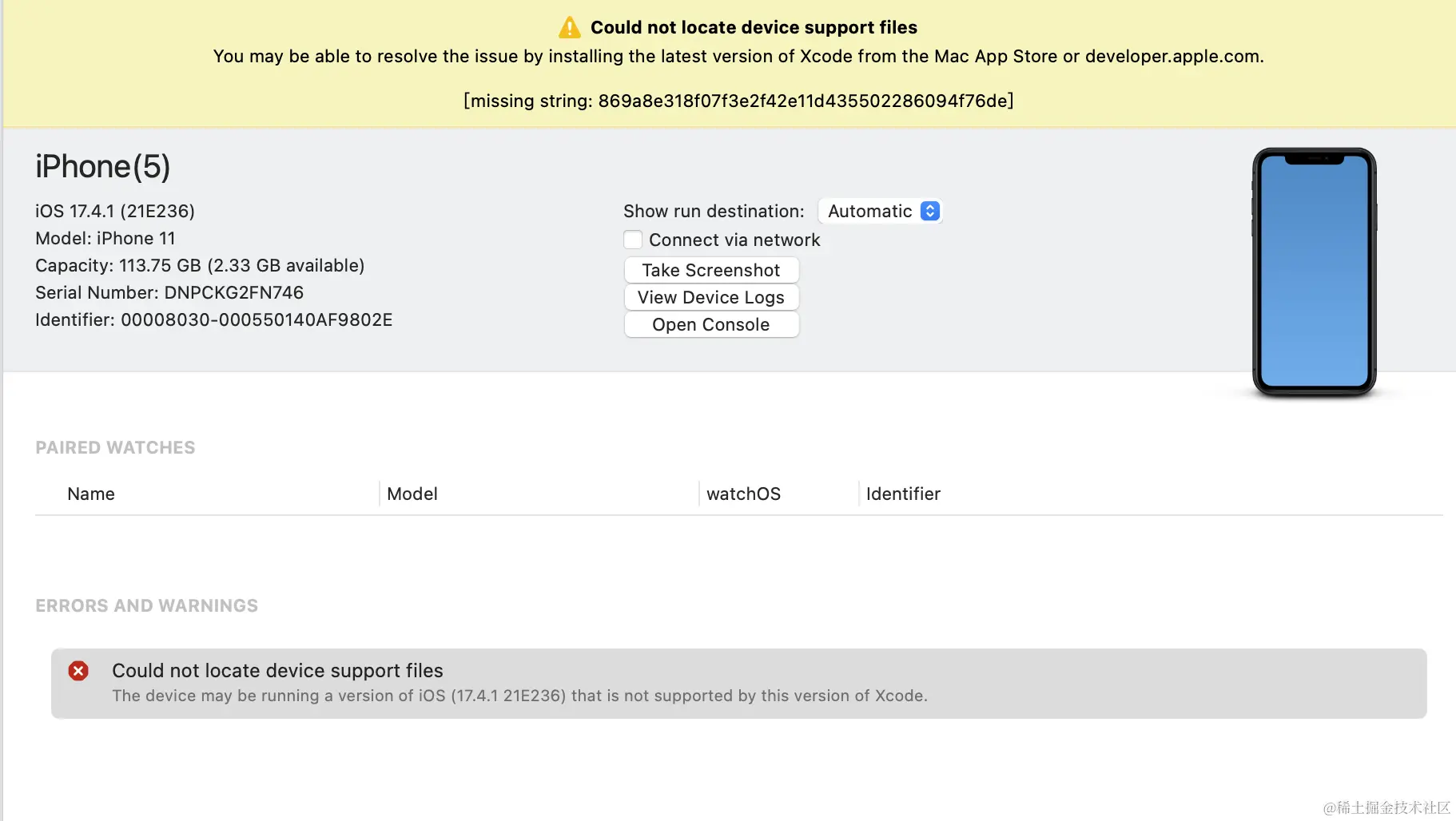Select the device support files error row

739,684
